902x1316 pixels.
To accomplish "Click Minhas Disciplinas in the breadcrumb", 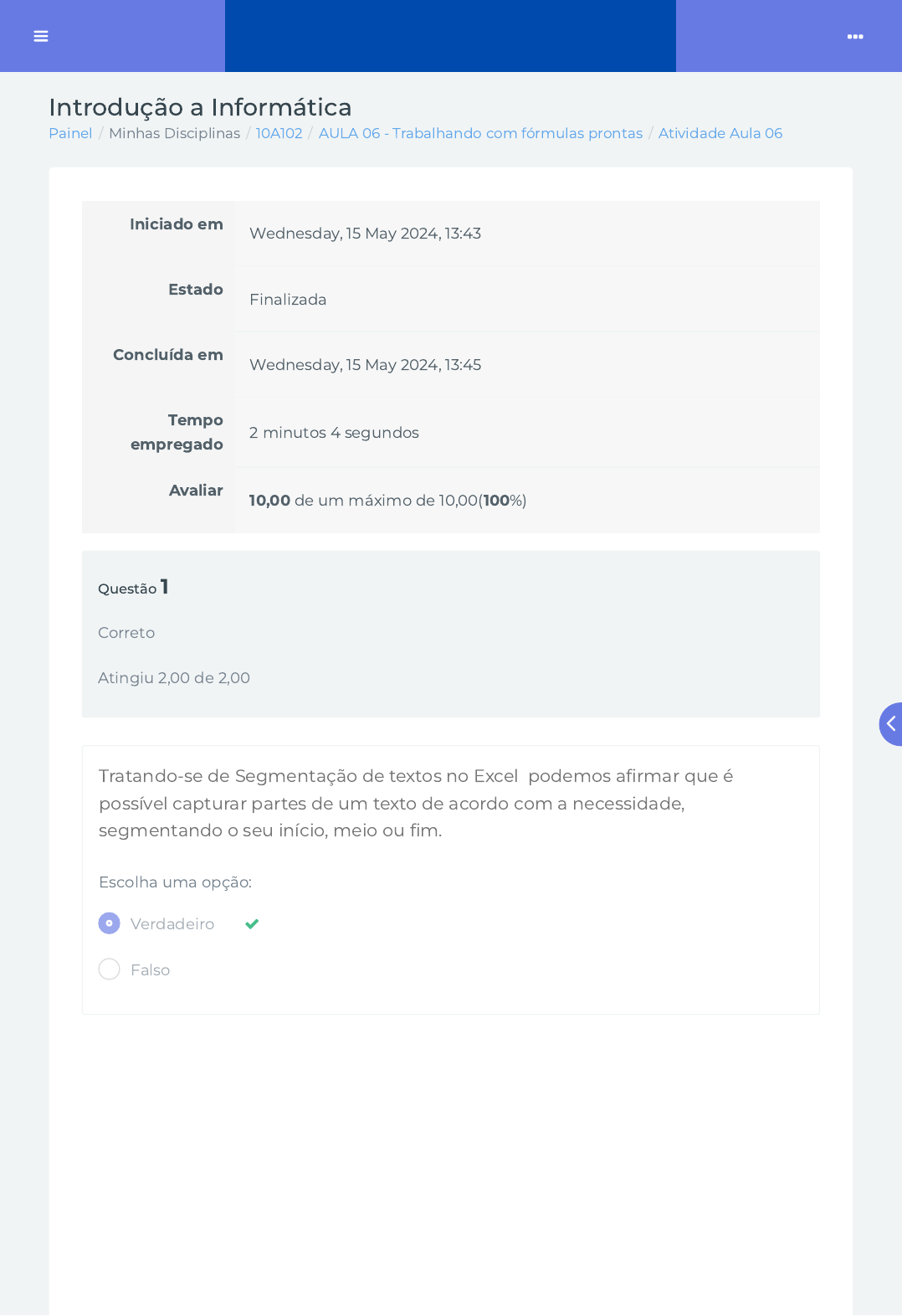I will 174,133.
